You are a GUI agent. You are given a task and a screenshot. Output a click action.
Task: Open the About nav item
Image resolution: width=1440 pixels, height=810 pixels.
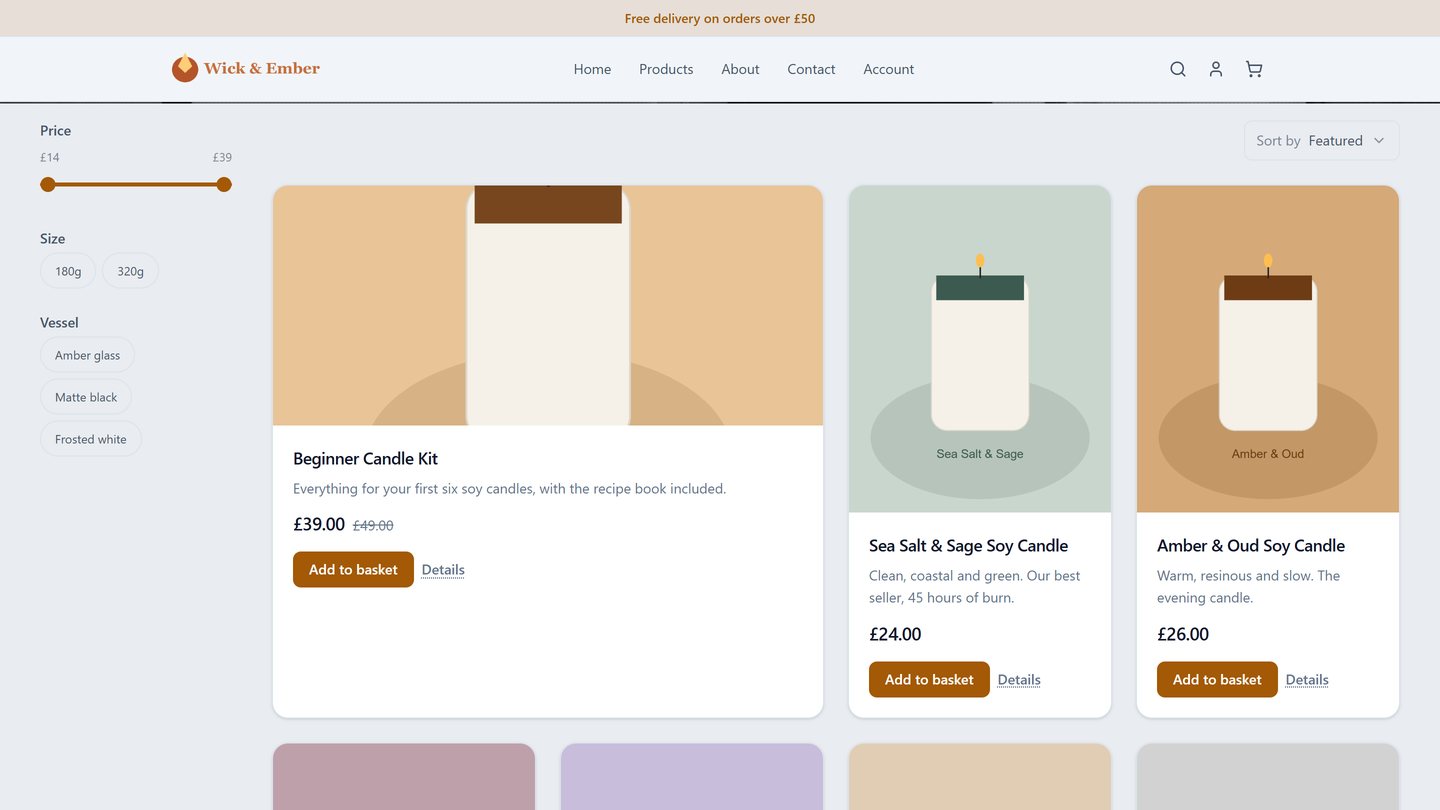tap(740, 69)
